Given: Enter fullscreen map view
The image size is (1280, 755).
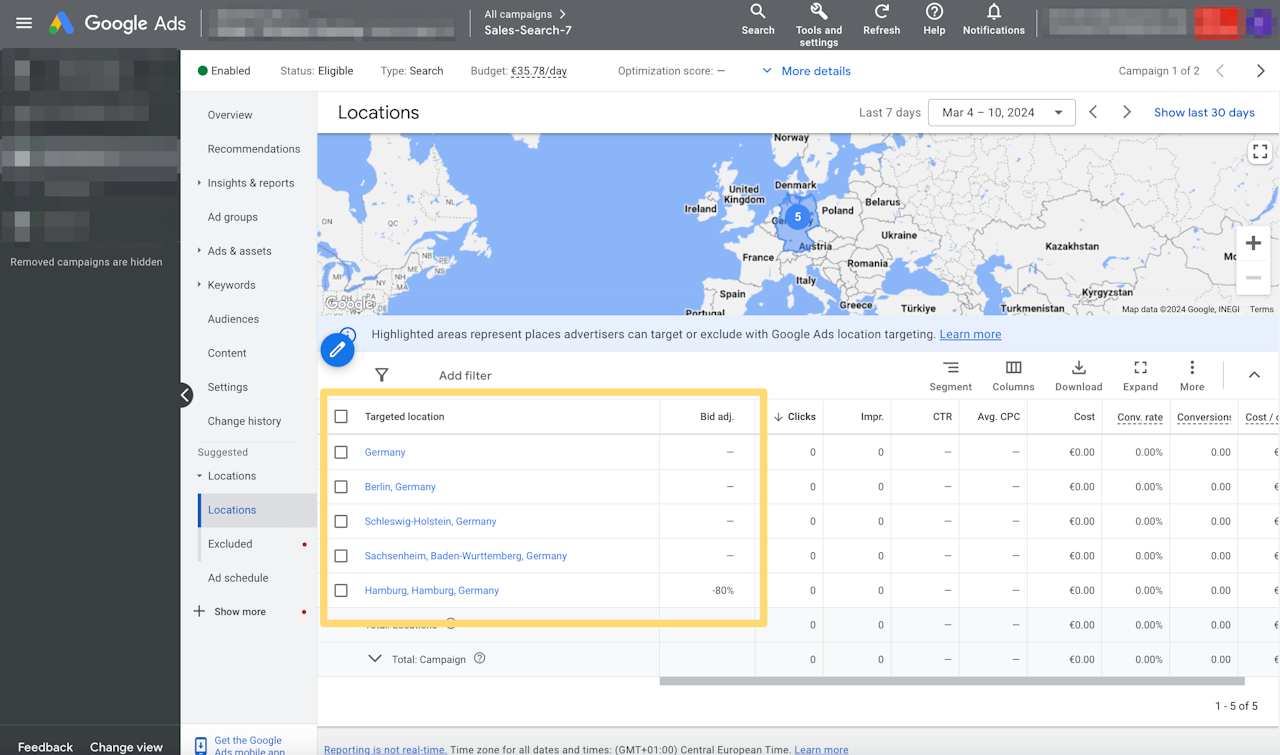Looking at the screenshot, I should [x=1259, y=152].
